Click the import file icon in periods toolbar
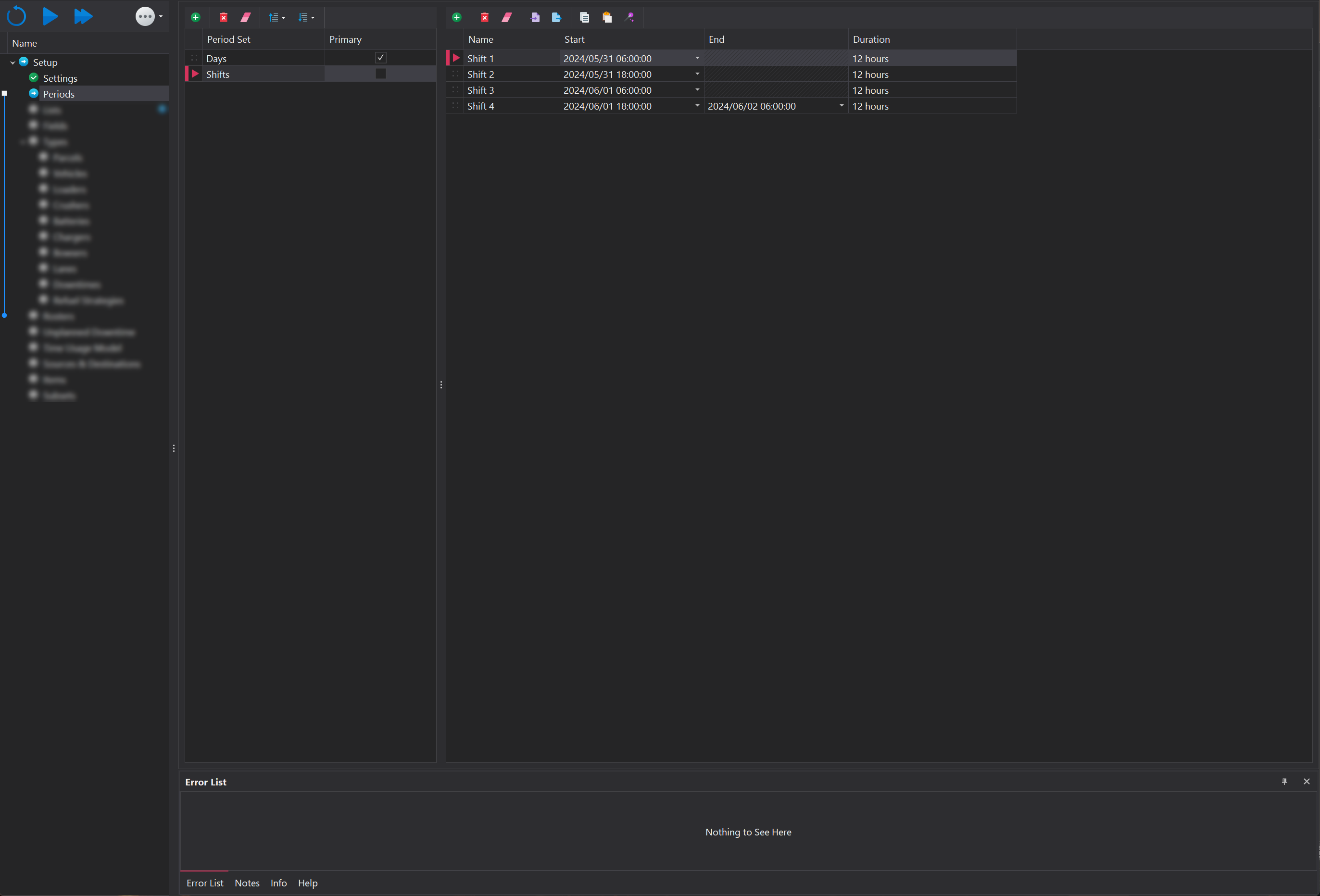Screen dimensions: 1320x896 point(534,17)
